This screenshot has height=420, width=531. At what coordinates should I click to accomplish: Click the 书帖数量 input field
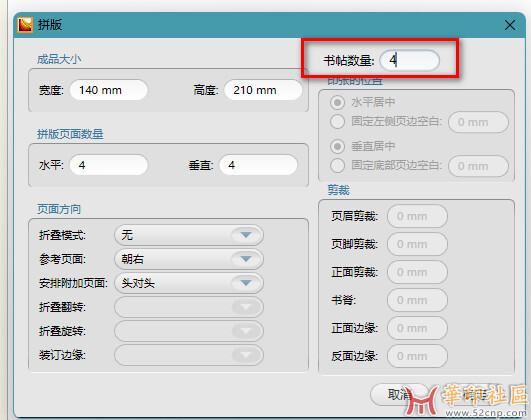pos(410,60)
